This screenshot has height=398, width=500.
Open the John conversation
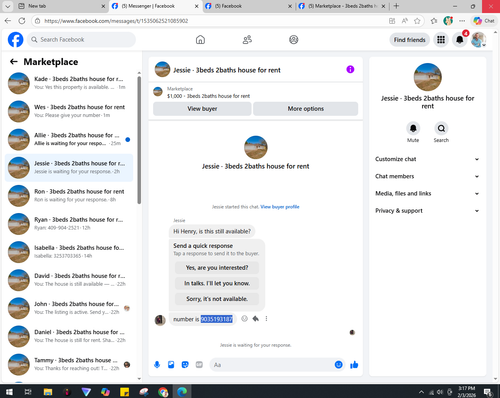pos(69,308)
